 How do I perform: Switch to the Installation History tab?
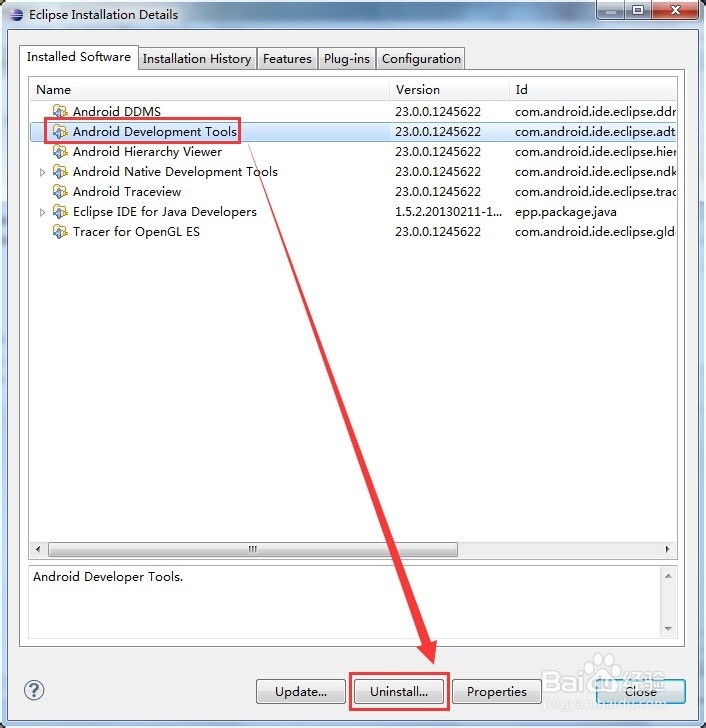pos(197,58)
